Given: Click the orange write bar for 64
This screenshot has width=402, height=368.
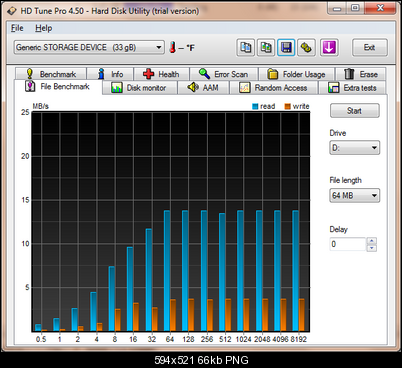Looking at the screenshot, I should tap(173, 315).
